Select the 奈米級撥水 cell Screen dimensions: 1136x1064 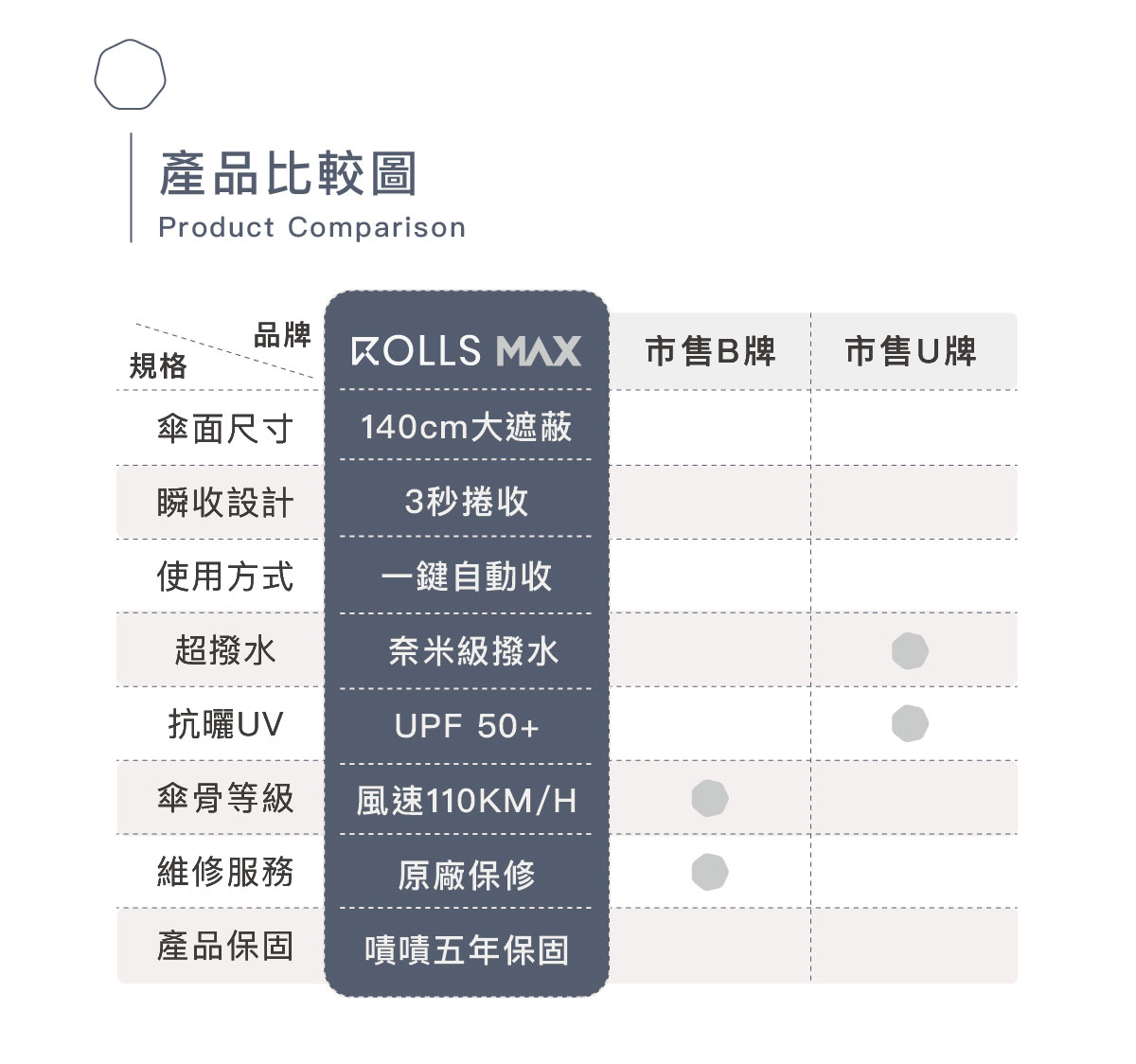click(472, 650)
